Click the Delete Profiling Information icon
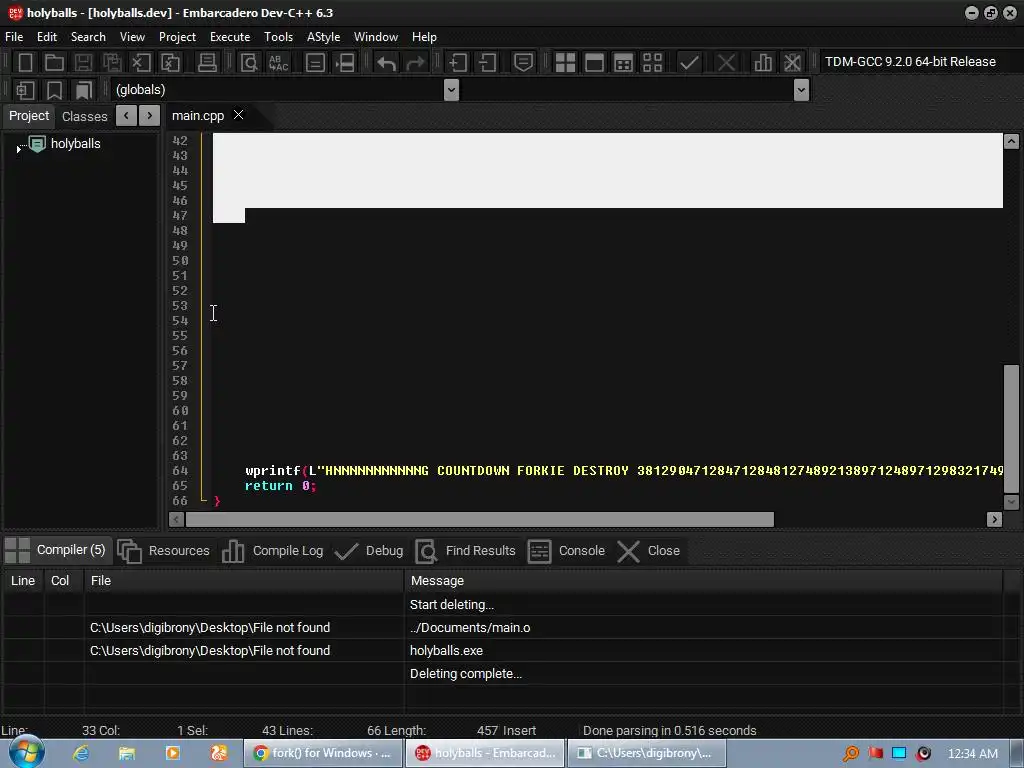This screenshot has height=768, width=1024. coord(792,63)
